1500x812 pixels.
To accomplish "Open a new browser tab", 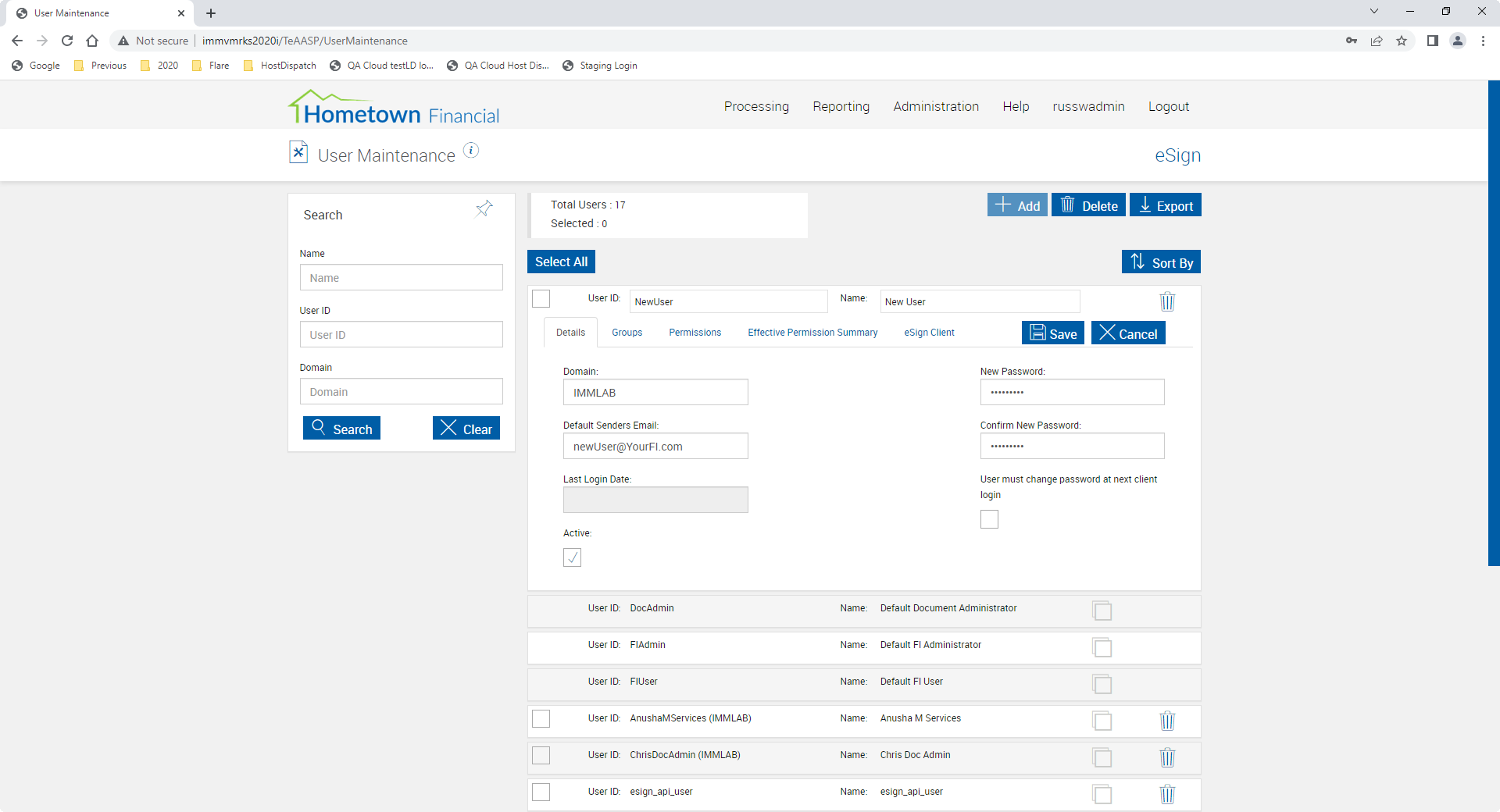I will 211,13.
